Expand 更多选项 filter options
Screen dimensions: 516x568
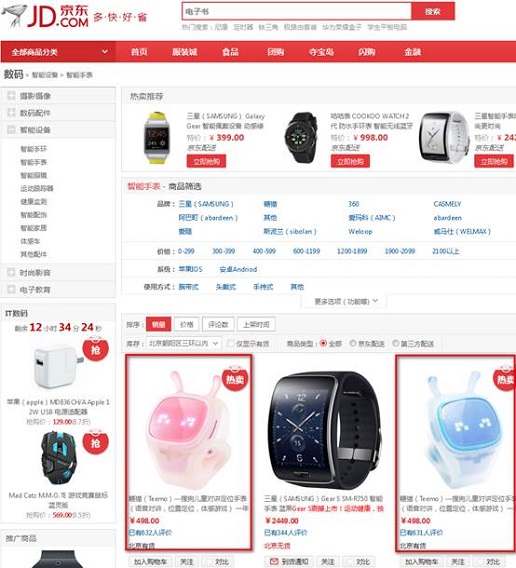[x=344, y=301]
